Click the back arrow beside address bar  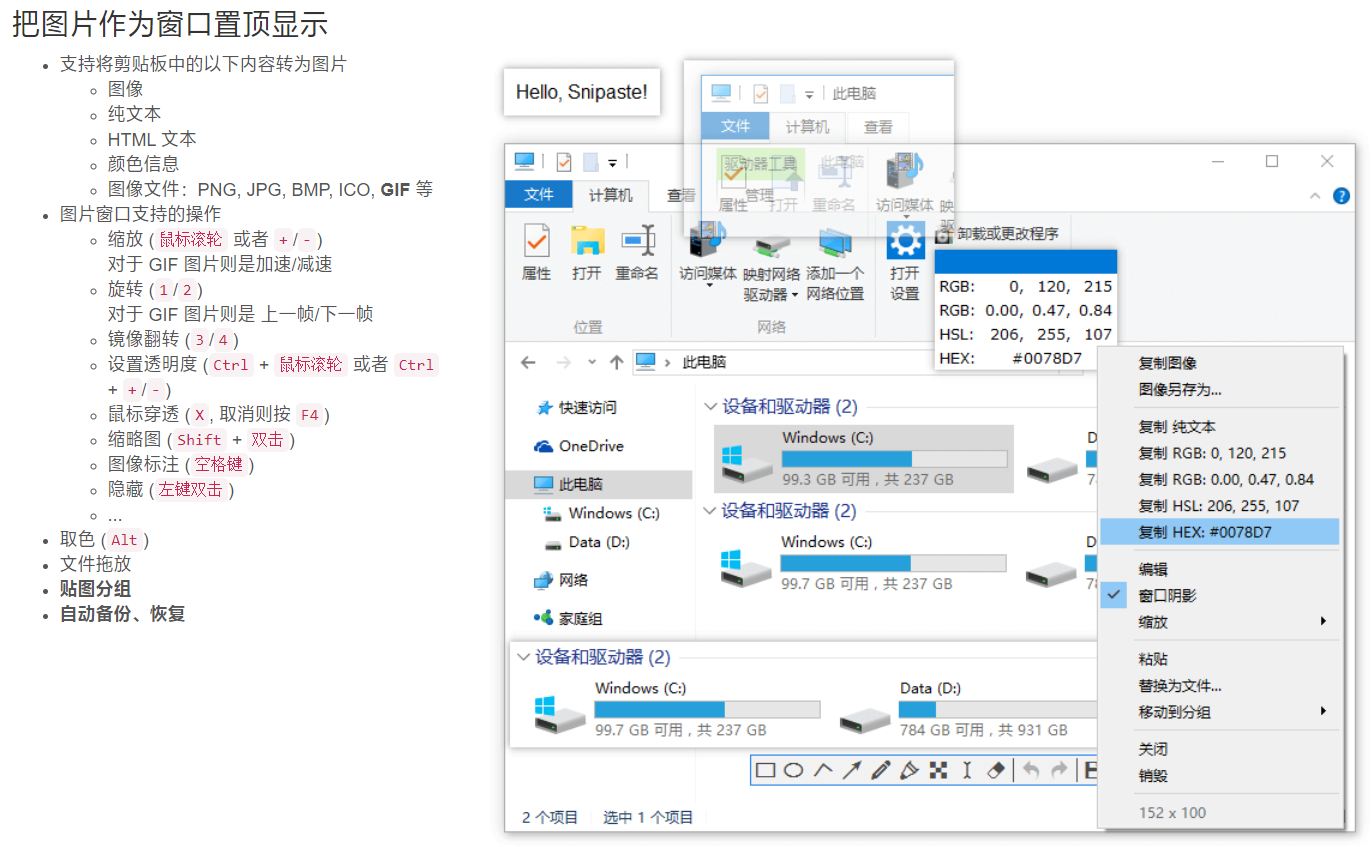tap(528, 362)
